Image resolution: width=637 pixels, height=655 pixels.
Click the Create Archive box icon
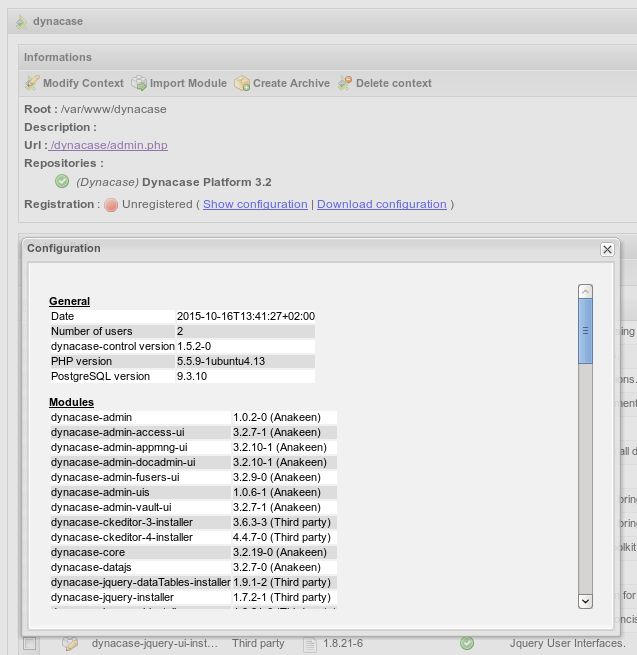point(242,83)
